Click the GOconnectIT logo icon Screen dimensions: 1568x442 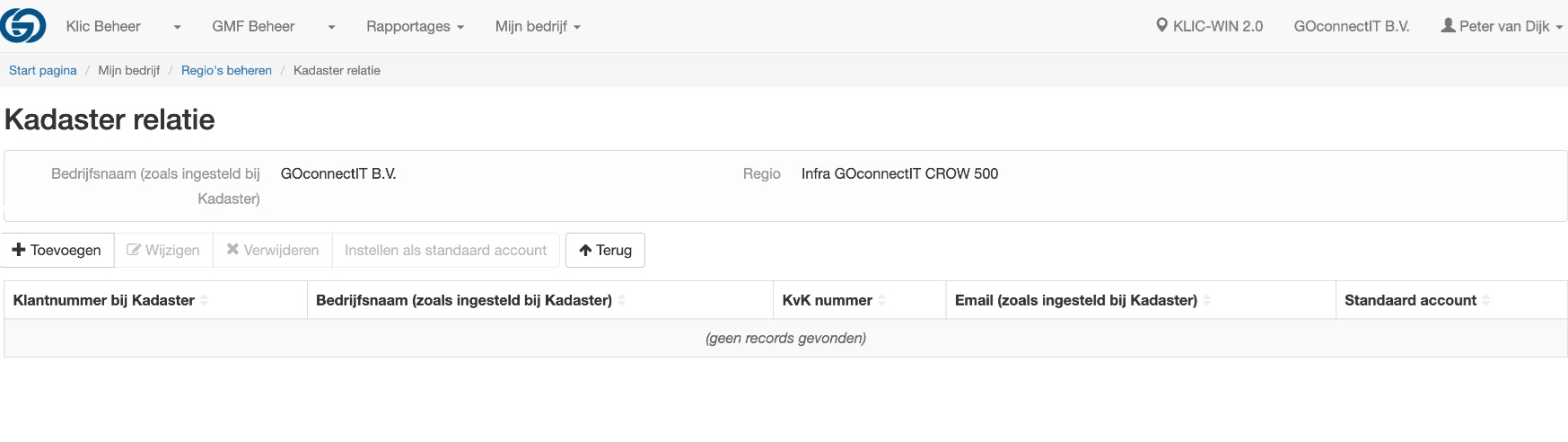coord(23,25)
